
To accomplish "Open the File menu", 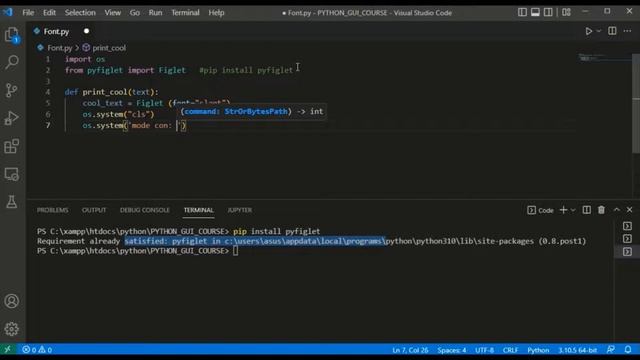I will click(28, 13).
